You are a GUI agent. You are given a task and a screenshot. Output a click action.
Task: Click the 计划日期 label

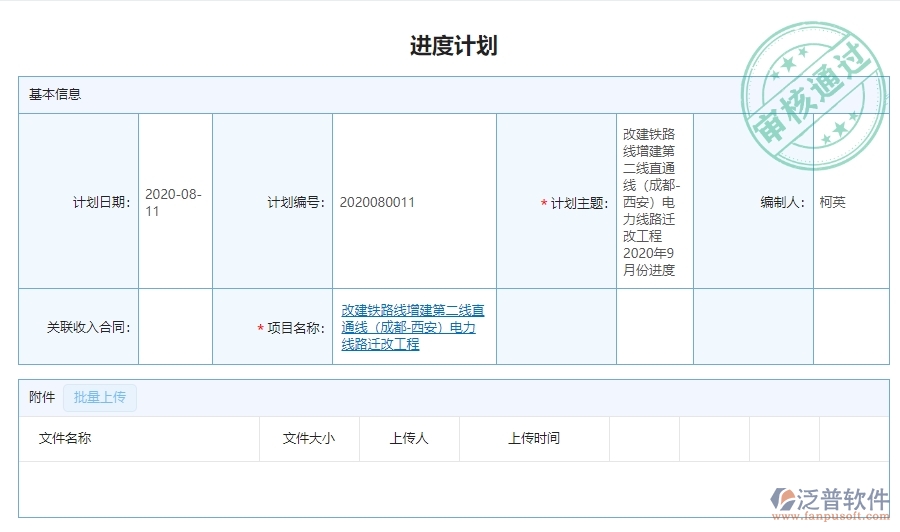[102, 203]
